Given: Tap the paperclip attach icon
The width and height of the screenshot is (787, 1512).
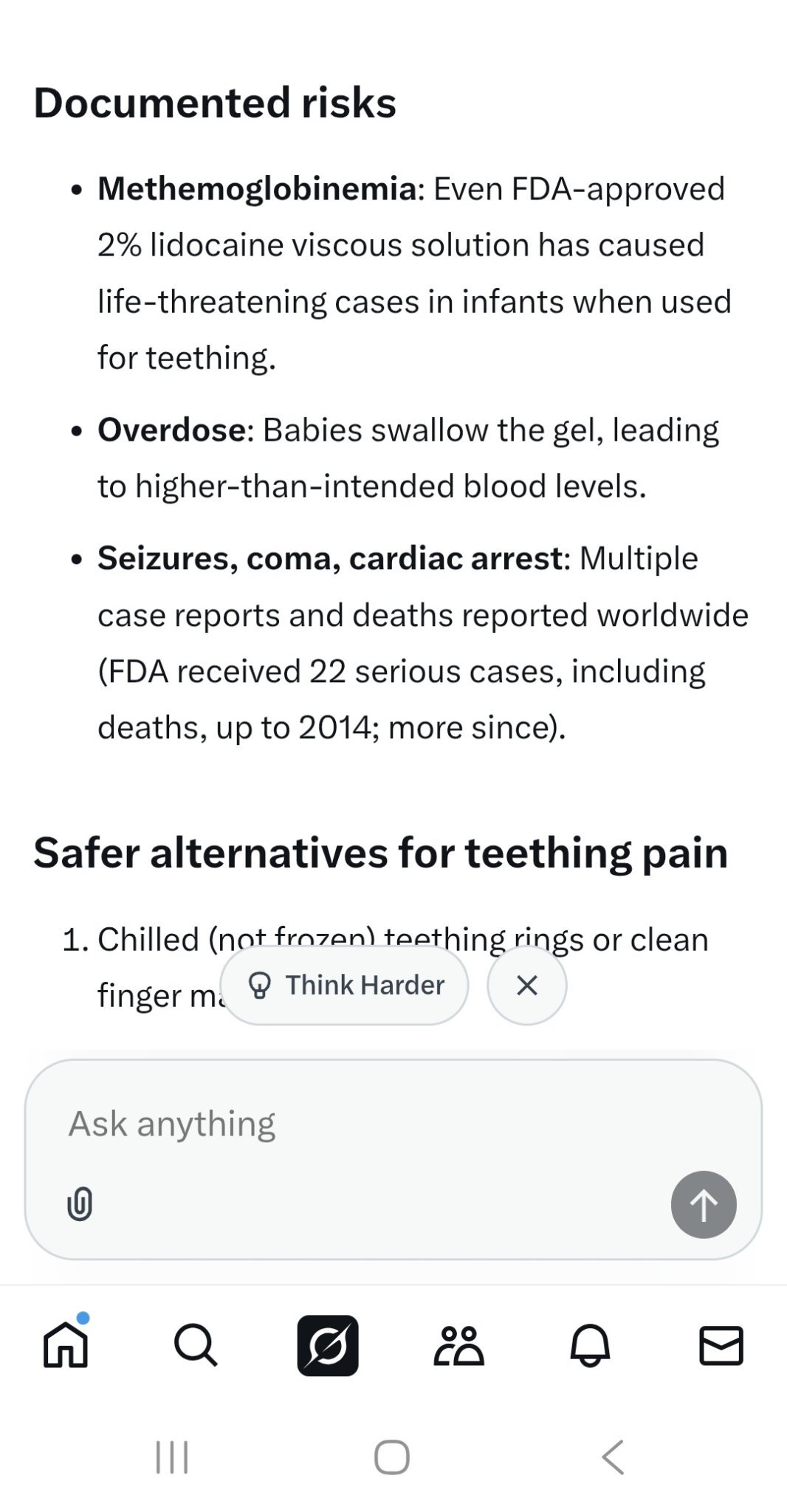Looking at the screenshot, I should coord(80,1203).
